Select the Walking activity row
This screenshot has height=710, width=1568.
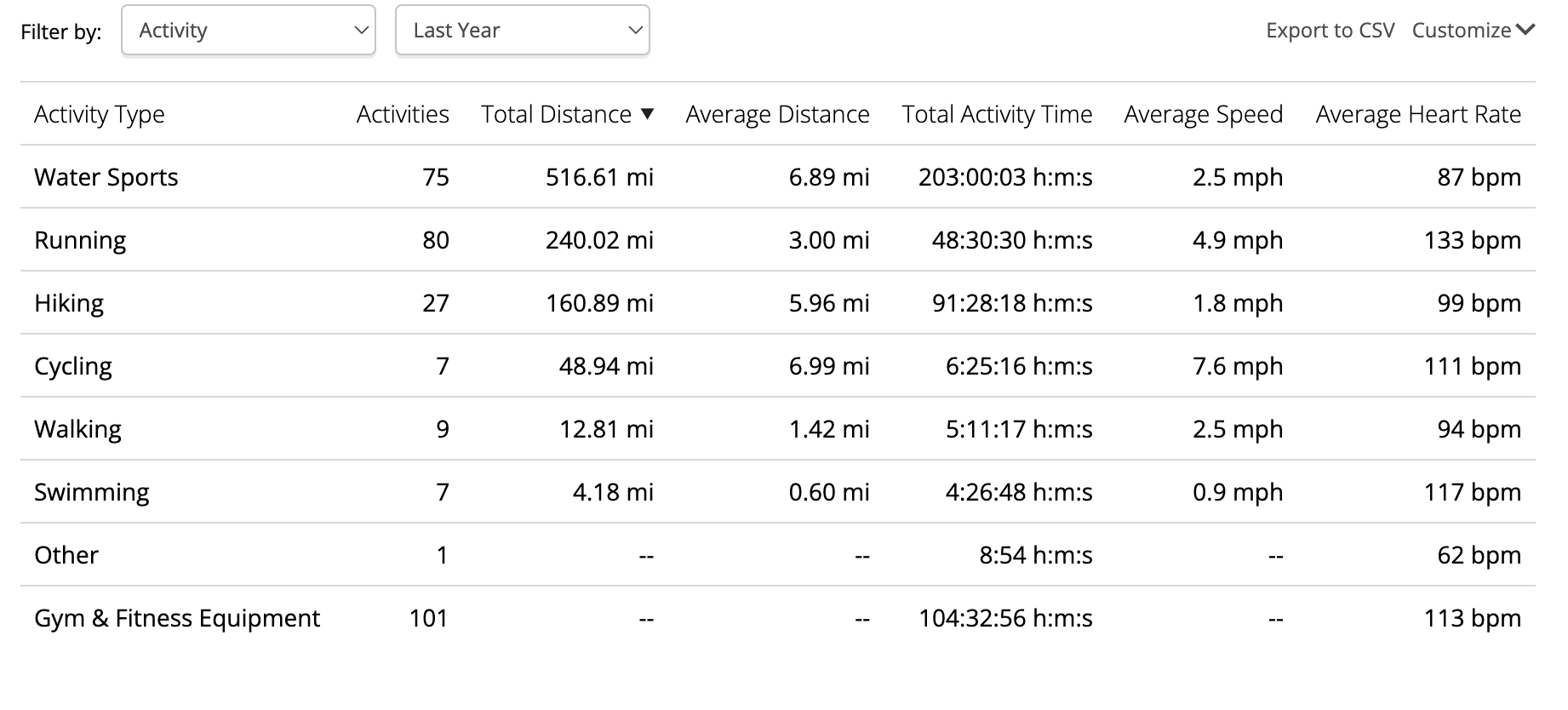(x=778, y=429)
